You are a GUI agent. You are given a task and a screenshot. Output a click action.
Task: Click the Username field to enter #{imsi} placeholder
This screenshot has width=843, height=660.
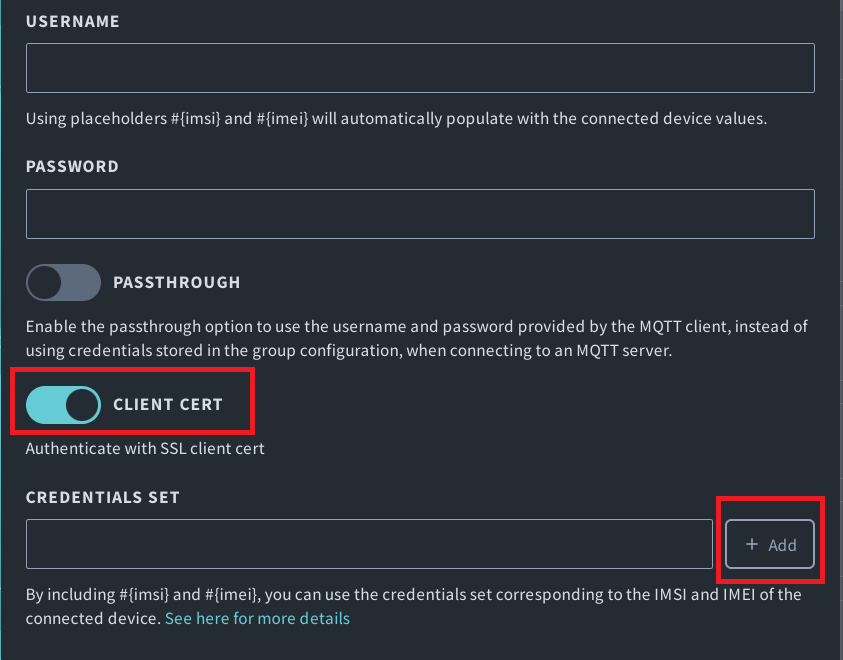pyautogui.click(x=420, y=67)
